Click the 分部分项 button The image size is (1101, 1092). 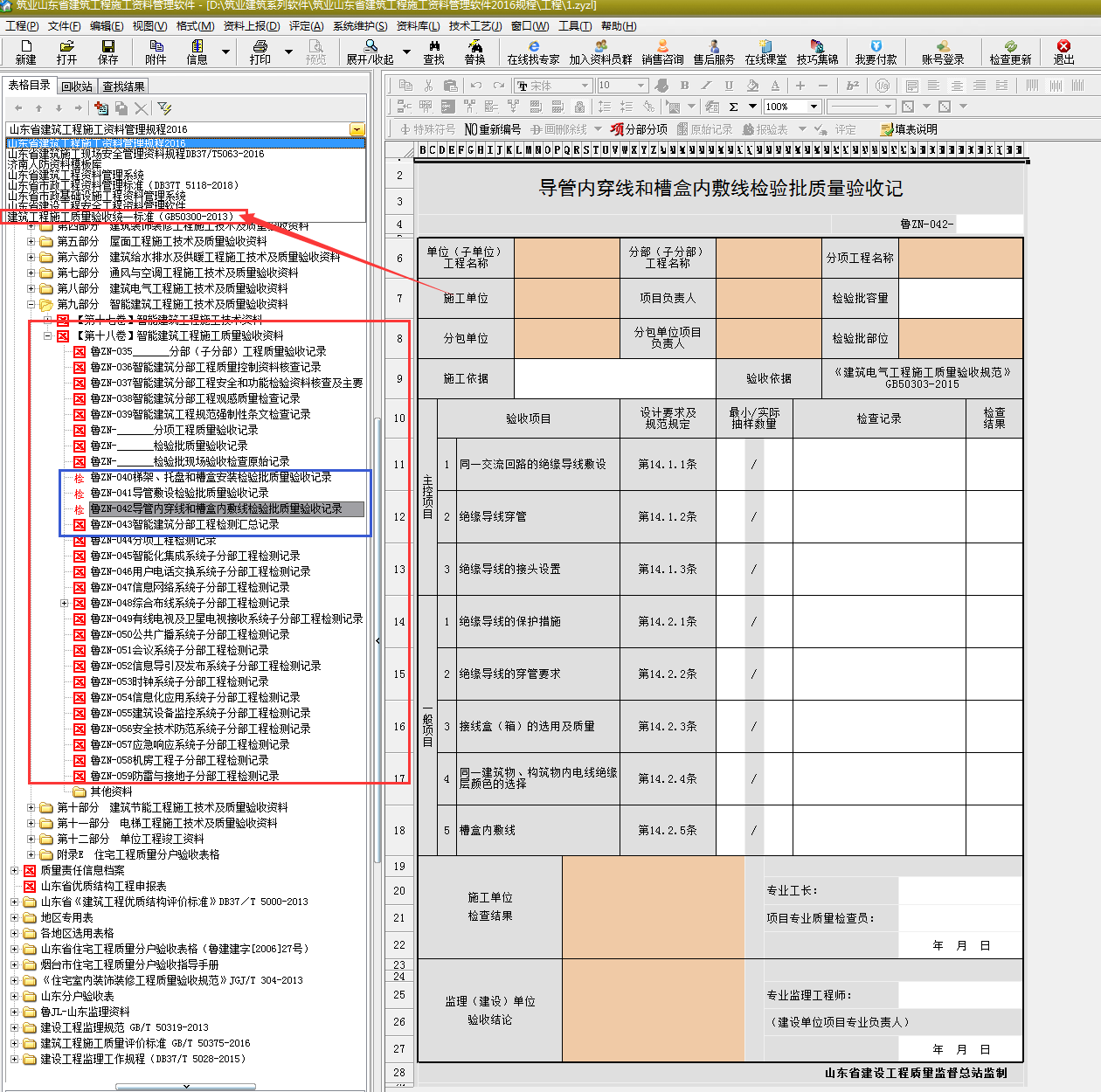click(x=640, y=129)
